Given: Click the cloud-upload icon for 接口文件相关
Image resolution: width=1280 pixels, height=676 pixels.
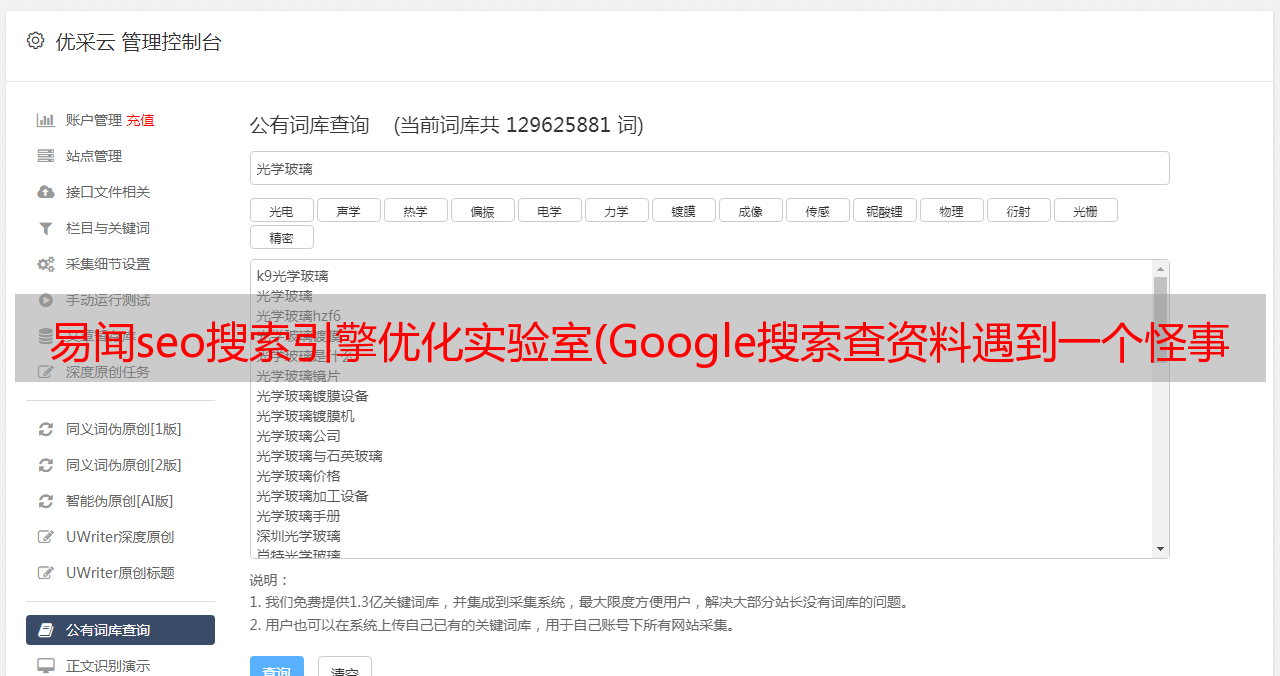Looking at the screenshot, I should (46, 192).
